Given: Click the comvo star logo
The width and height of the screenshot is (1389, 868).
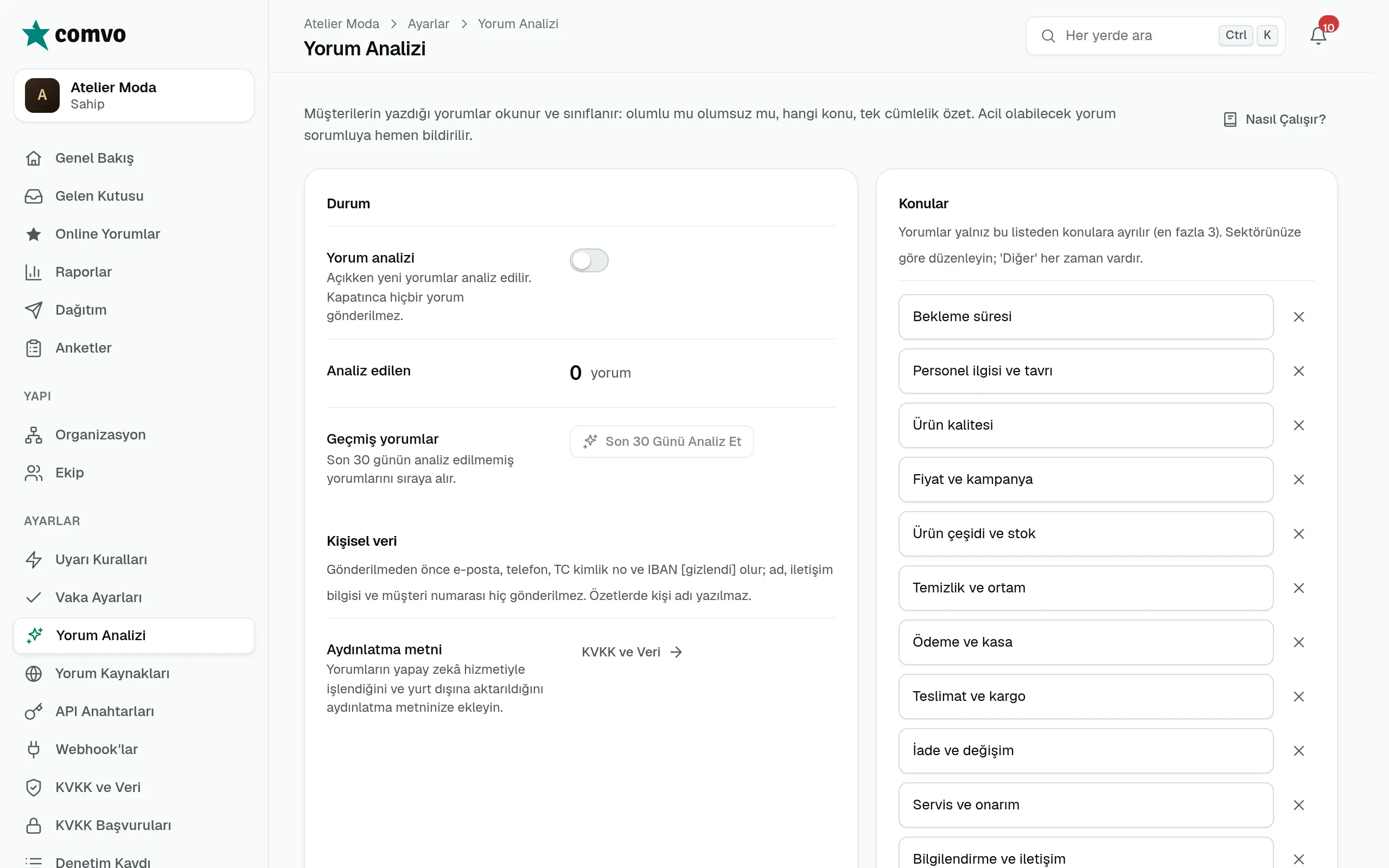Looking at the screenshot, I should (x=36, y=35).
